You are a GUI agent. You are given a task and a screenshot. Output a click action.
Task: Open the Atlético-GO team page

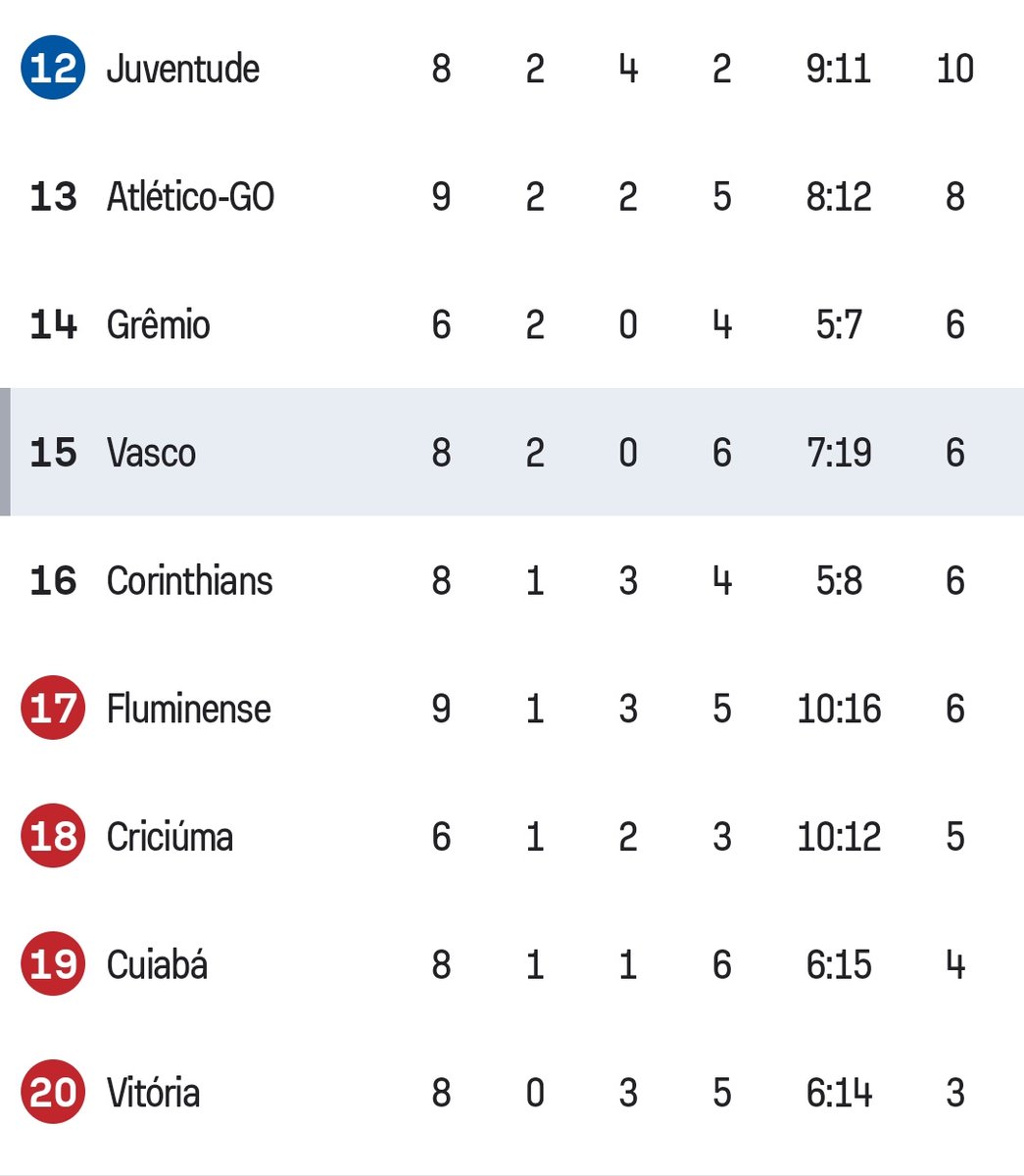point(190,196)
